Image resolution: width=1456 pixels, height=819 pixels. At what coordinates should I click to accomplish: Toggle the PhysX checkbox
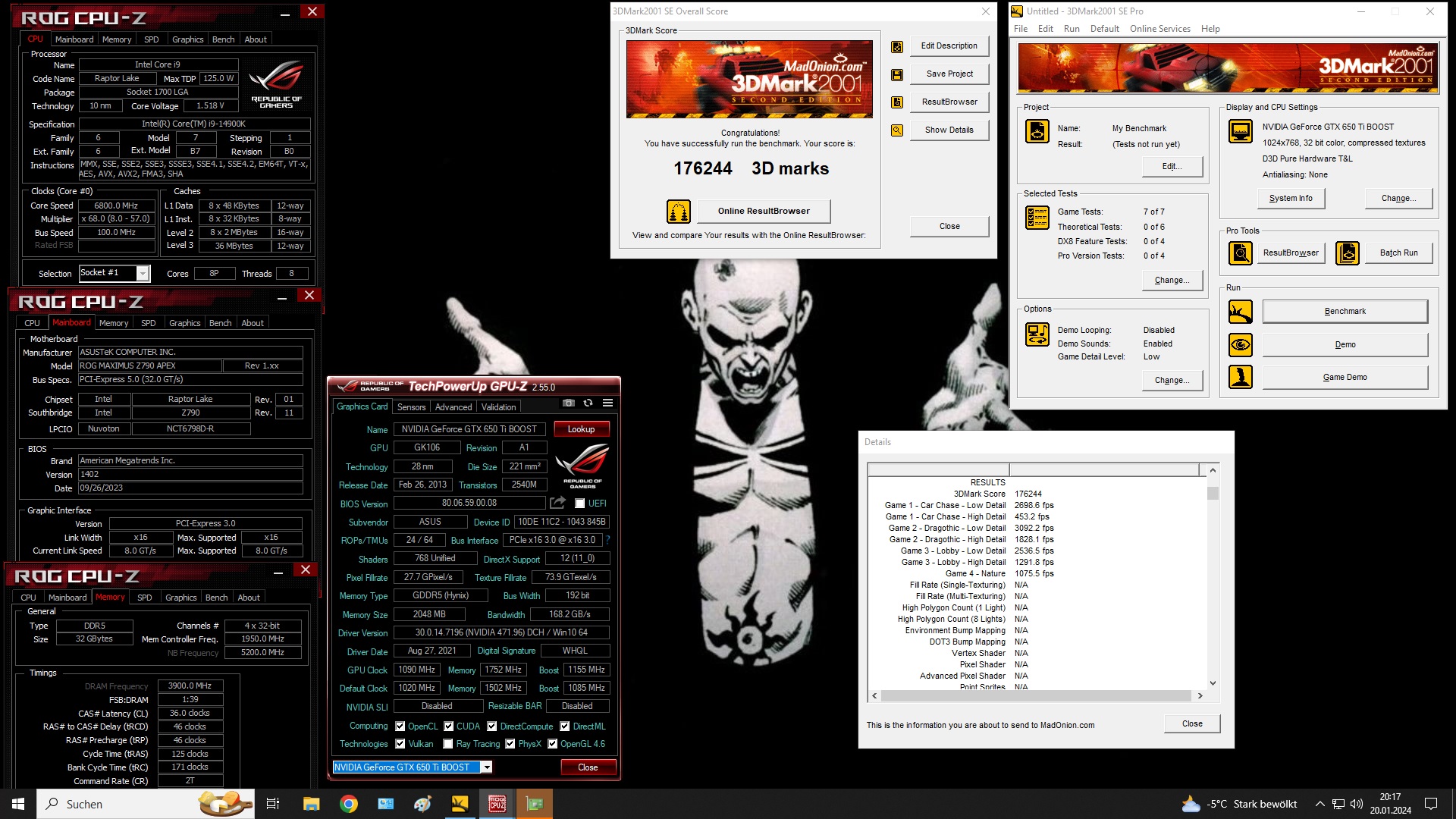510,744
